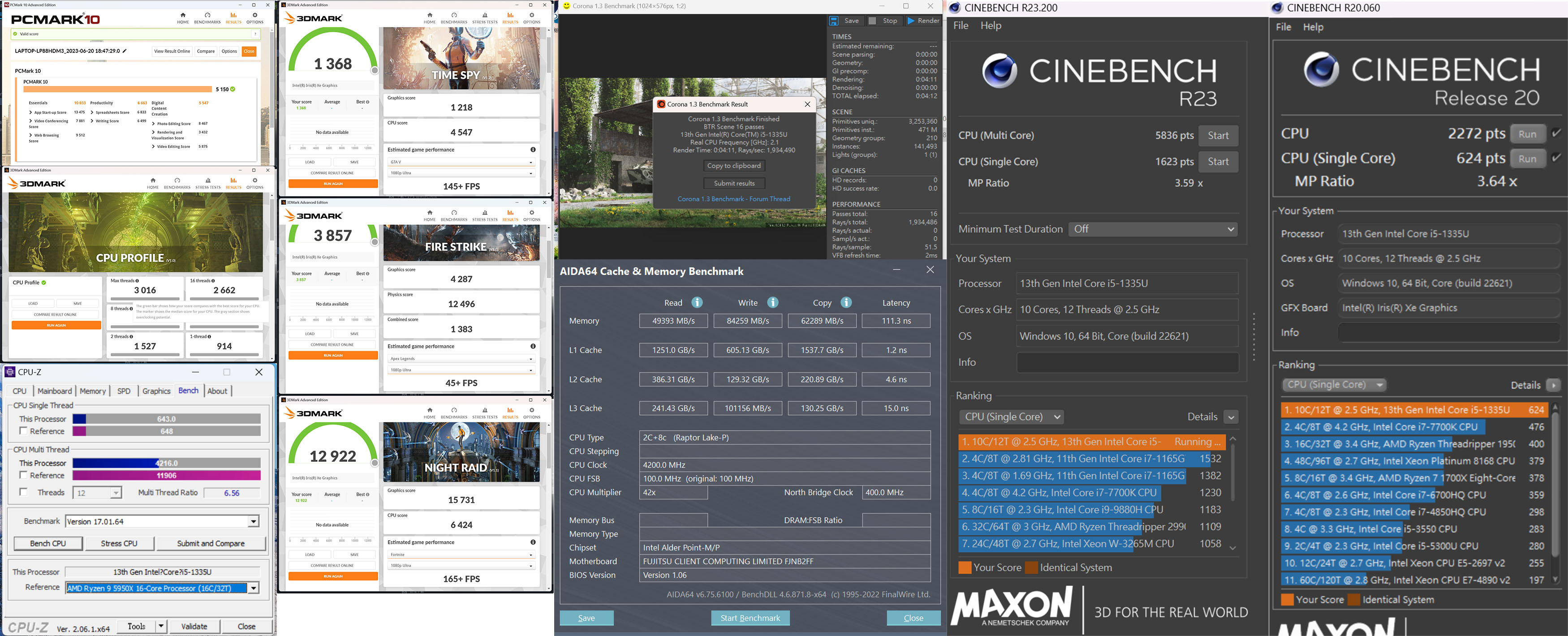Open CPU-Z About tab
This screenshot has width=1568, height=636.
pyautogui.click(x=217, y=391)
